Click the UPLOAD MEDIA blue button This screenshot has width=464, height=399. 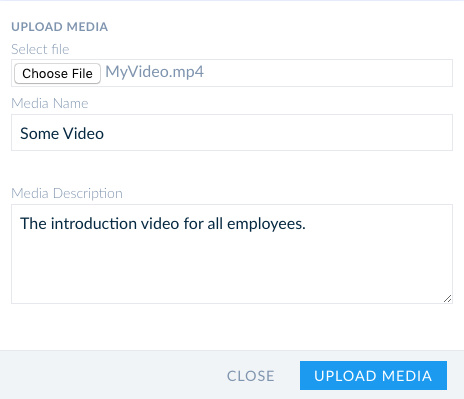pos(373,376)
